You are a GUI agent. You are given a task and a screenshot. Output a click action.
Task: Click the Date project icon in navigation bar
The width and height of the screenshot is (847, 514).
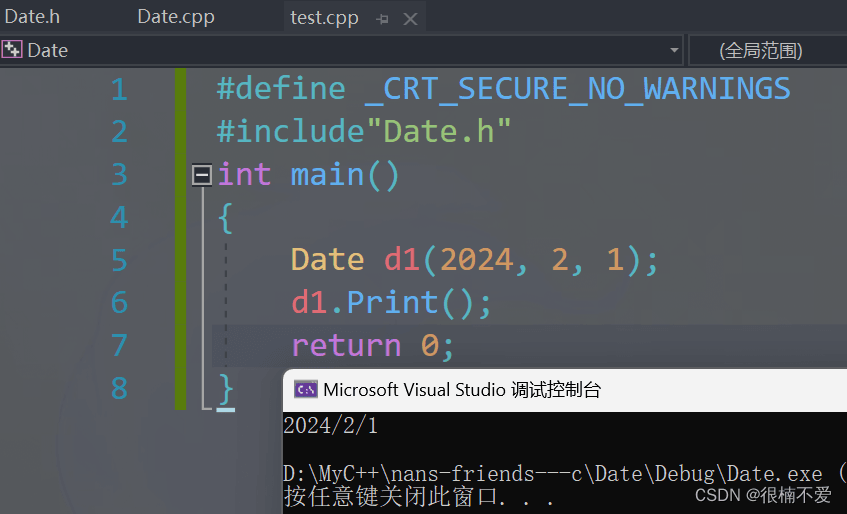pos(12,49)
